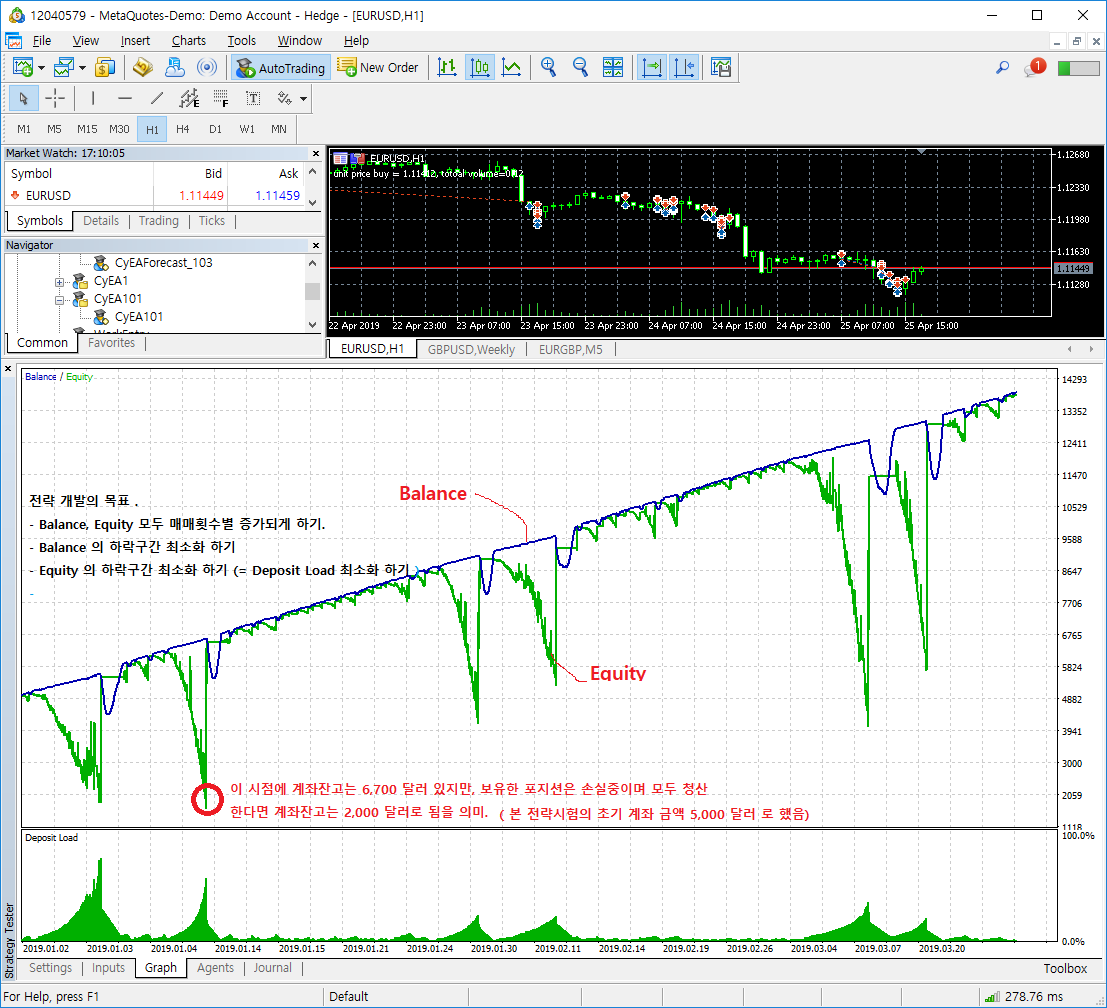The height and width of the screenshot is (1008, 1107).
Task: Select the crosshair tool
Action: [x=55, y=99]
